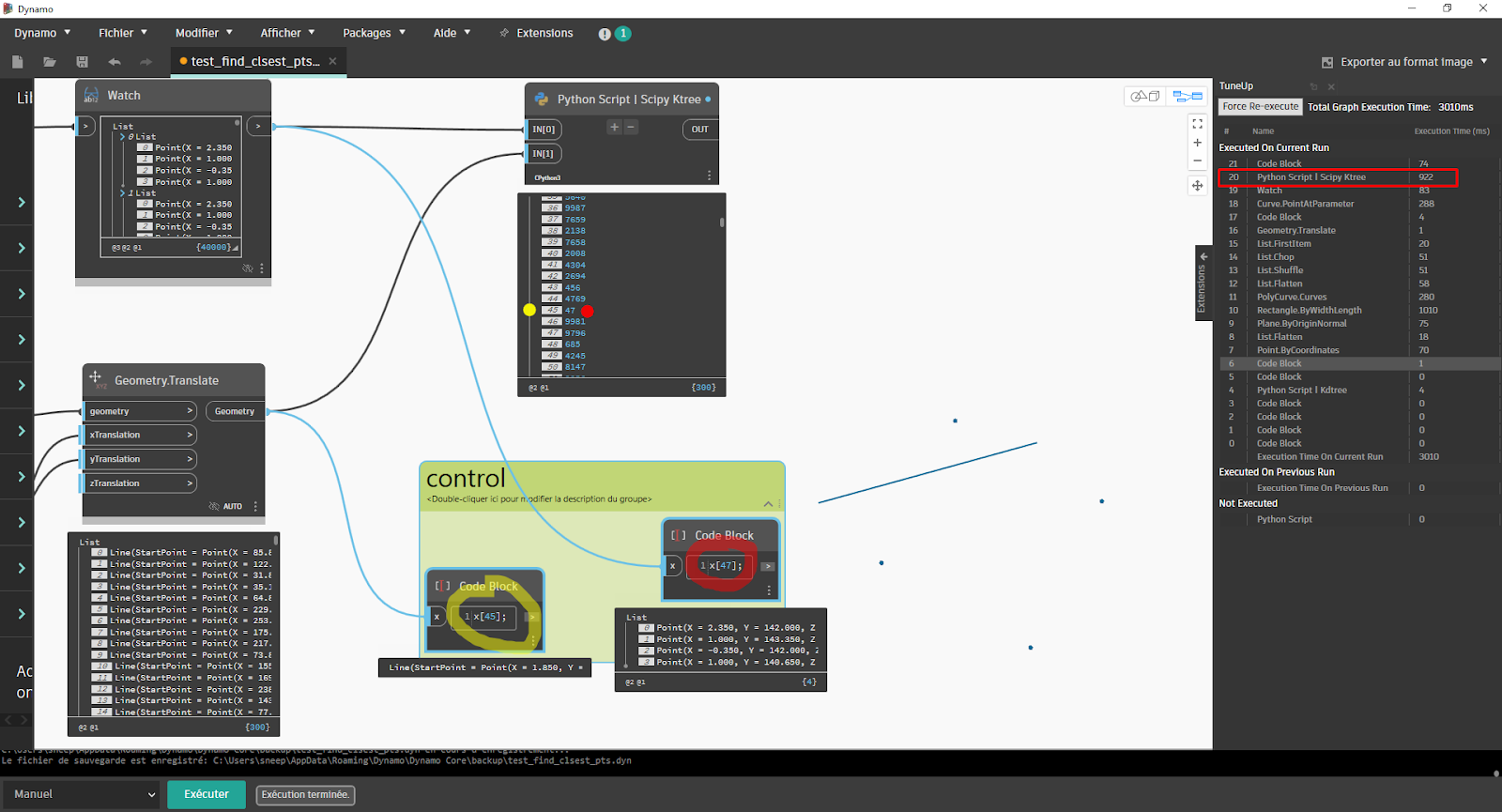Open Python Script node's three-dot menu

pos(709,176)
